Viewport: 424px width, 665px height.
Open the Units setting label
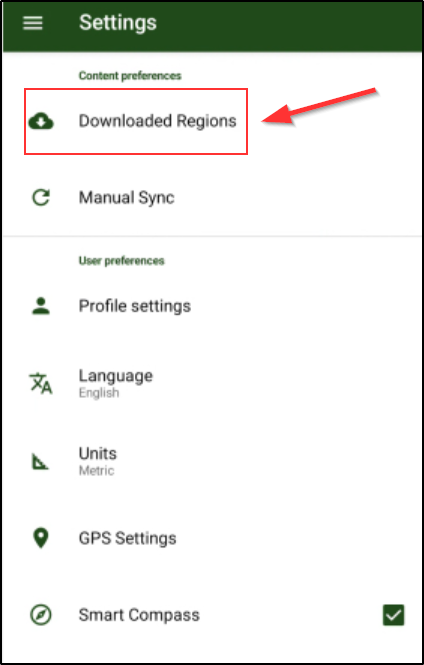98,453
